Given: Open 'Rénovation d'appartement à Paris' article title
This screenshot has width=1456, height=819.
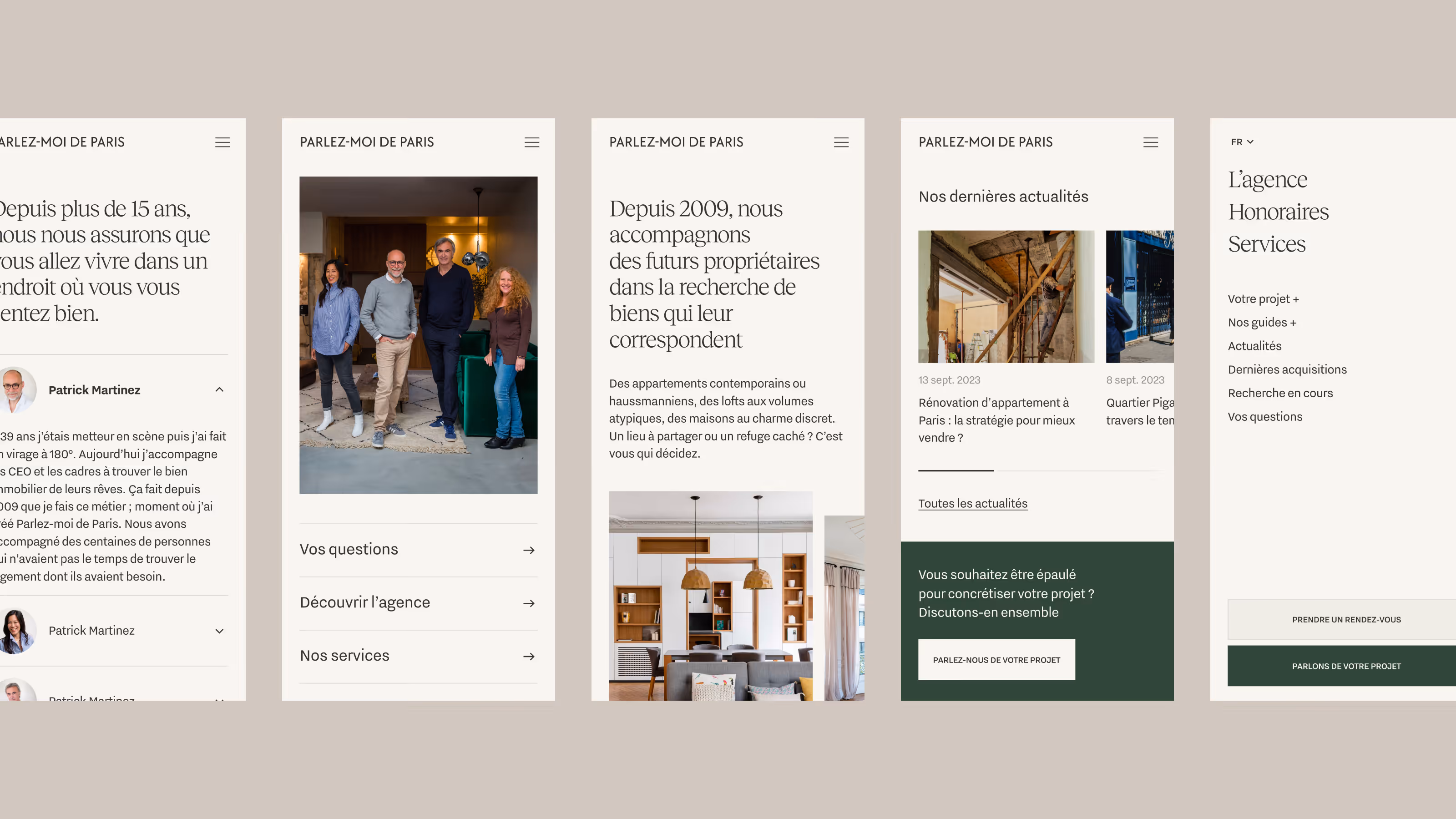Looking at the screenshot, I should (996, 420).
